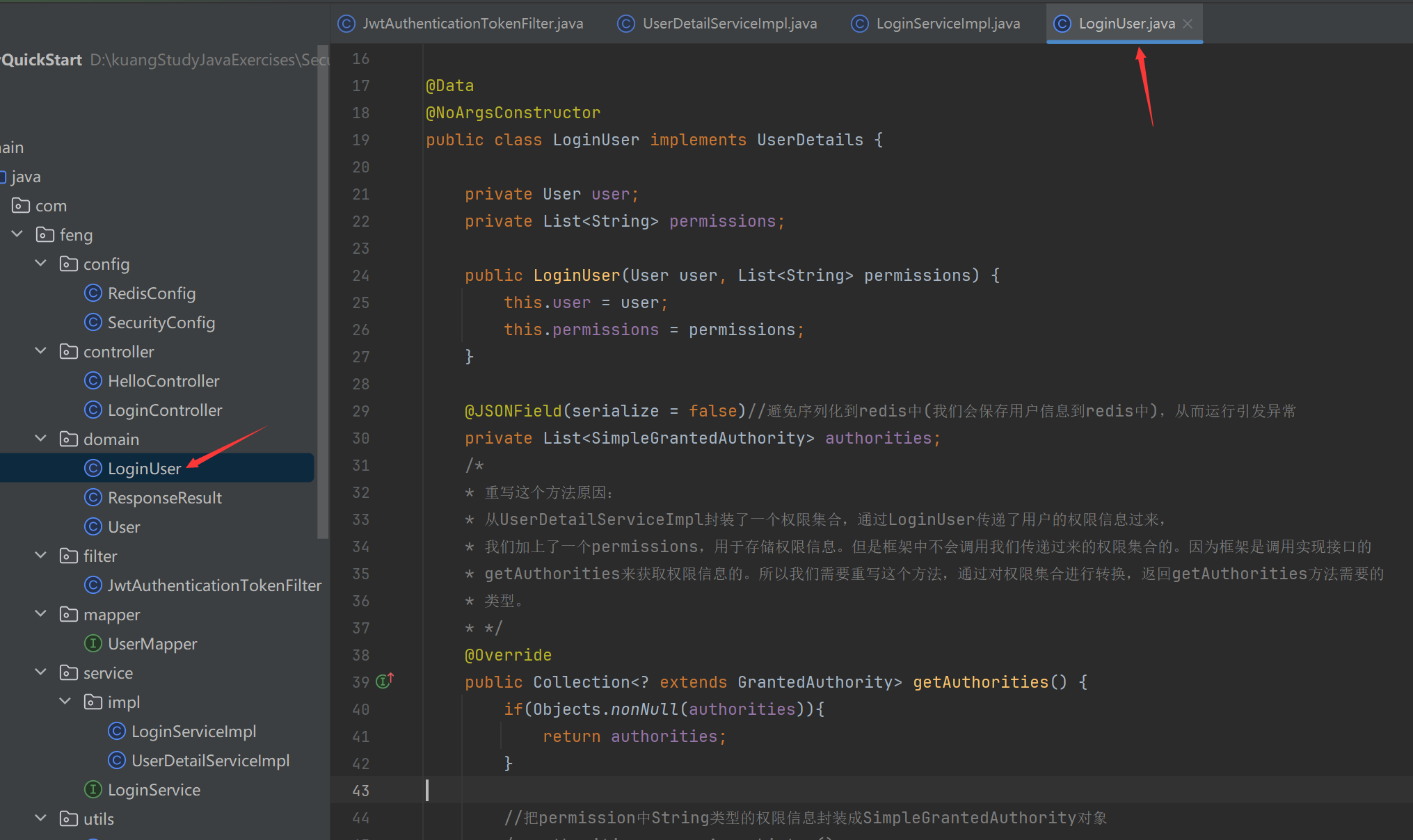
Task: Close the LoginUser.java tab
Action: (x=1188, y=24)
